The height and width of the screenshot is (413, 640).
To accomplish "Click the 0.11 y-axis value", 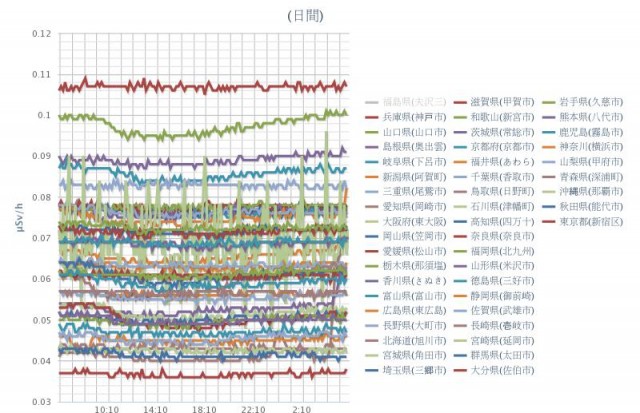I will pos(42,75).
